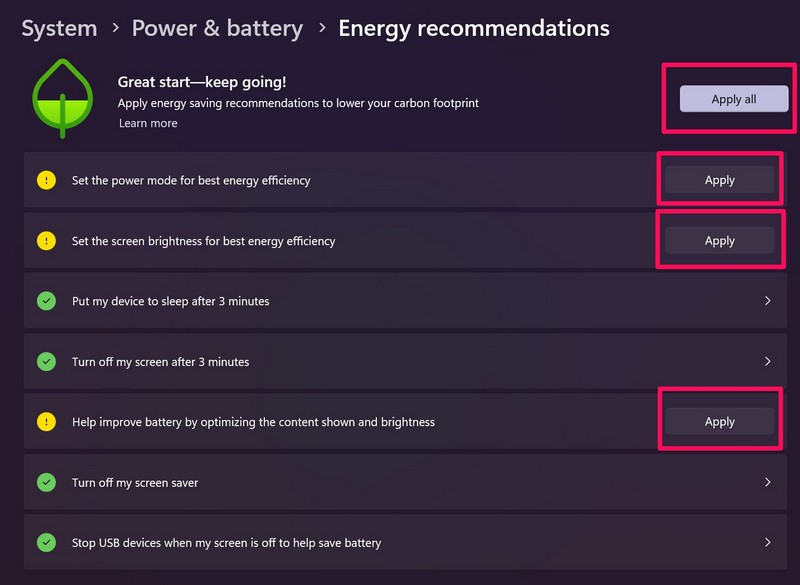The image size is (800, 585).
Task: Click yellow warning icon beside power mode
Action: pos(46,181)
